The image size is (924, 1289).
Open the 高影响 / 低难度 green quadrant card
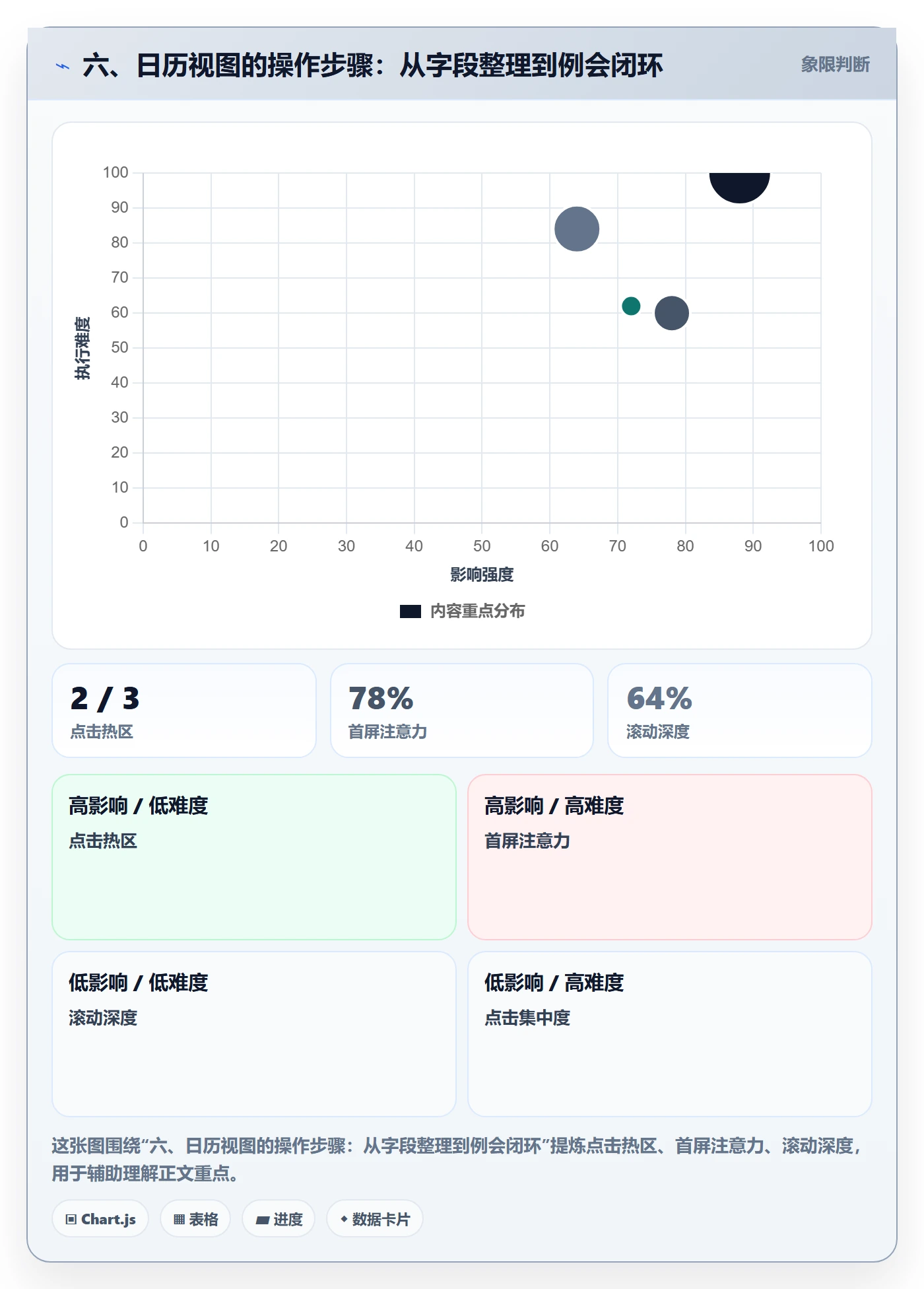coord(254,857)
